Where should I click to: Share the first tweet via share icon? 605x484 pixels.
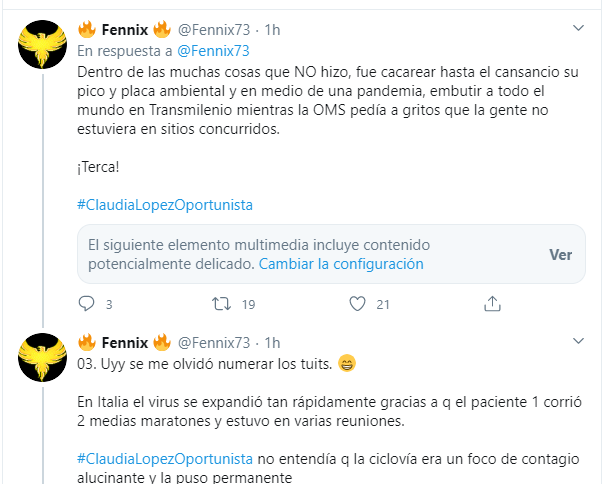click(x=492, y=303)
